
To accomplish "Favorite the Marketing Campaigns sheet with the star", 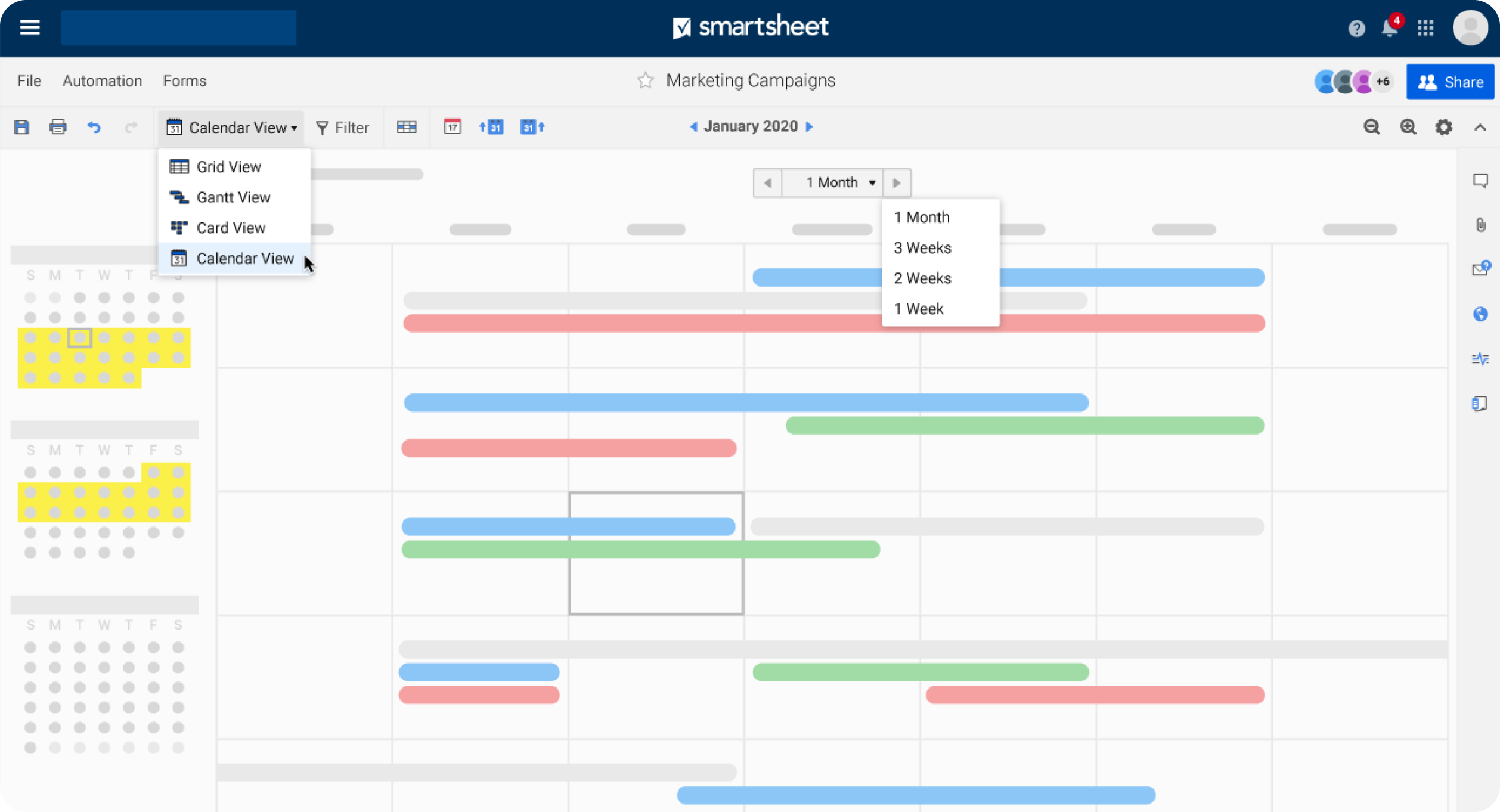I will (645, 80).
